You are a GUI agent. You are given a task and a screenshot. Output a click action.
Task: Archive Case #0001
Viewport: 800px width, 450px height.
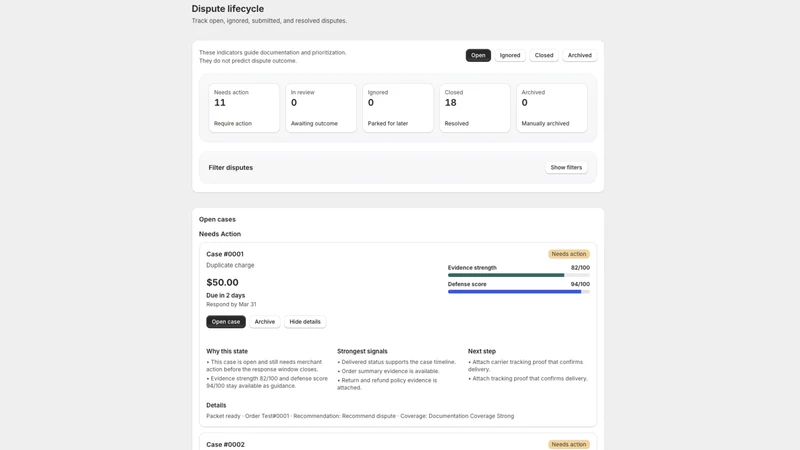pyautogui.click(x=265, y=322)
